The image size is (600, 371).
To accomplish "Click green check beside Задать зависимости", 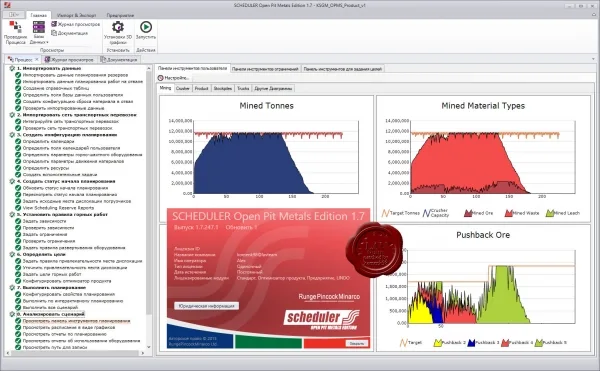I will (18, 221).
